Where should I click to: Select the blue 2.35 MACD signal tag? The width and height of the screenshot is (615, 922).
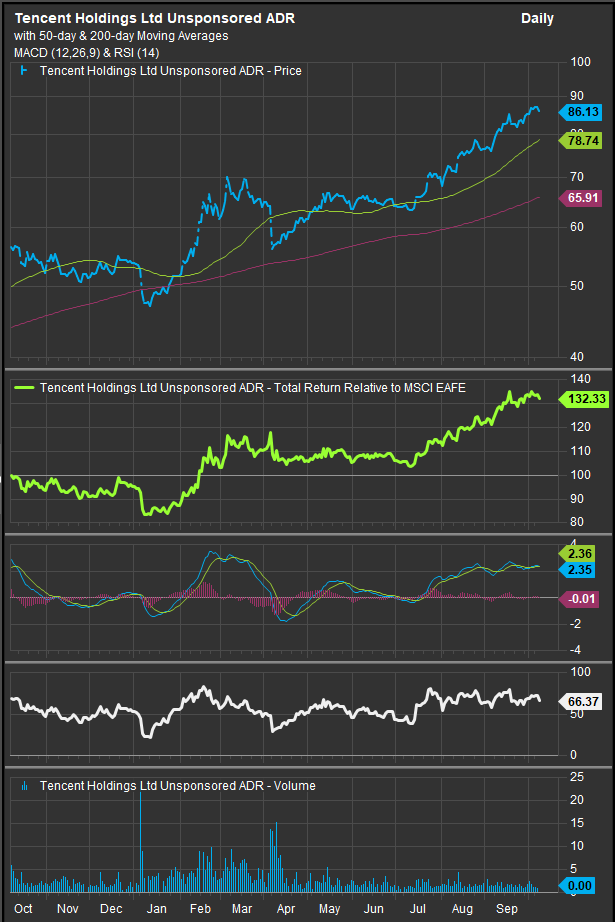coord(581,569)
